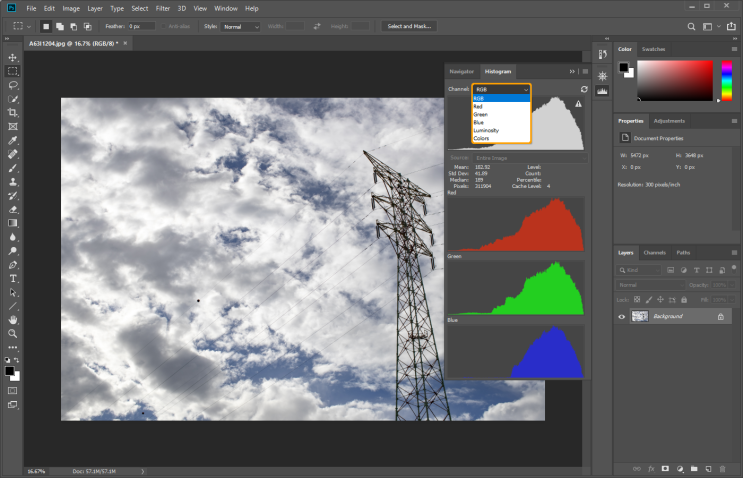
Task: Select the Hand tool
Action: tap(13, 320)
